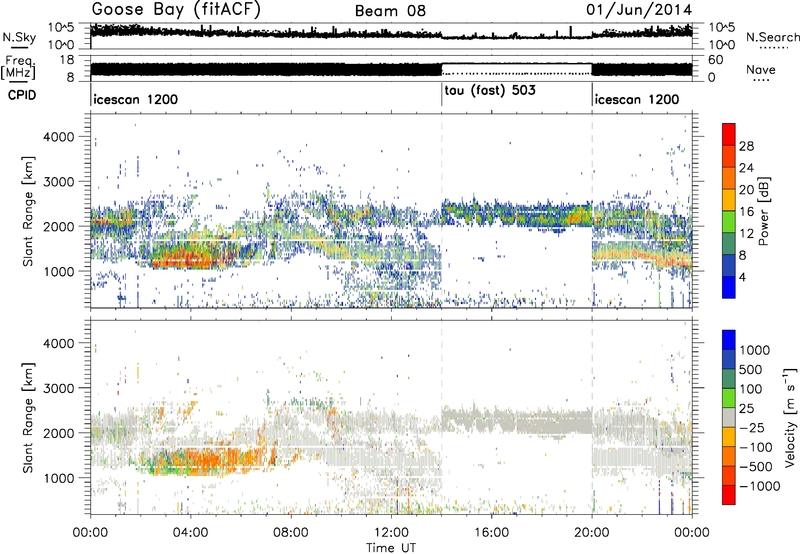
Task: Click the "1000" range tick on power panel
Action: pyautogui.click(x=61, y=271)
